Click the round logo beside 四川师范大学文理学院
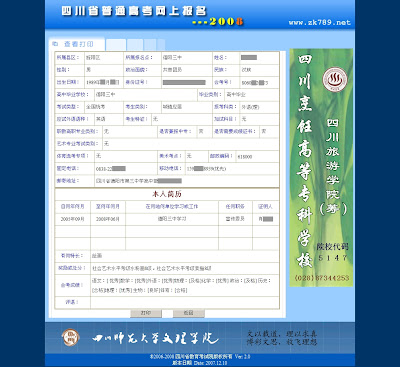 [x=71, y=337]
